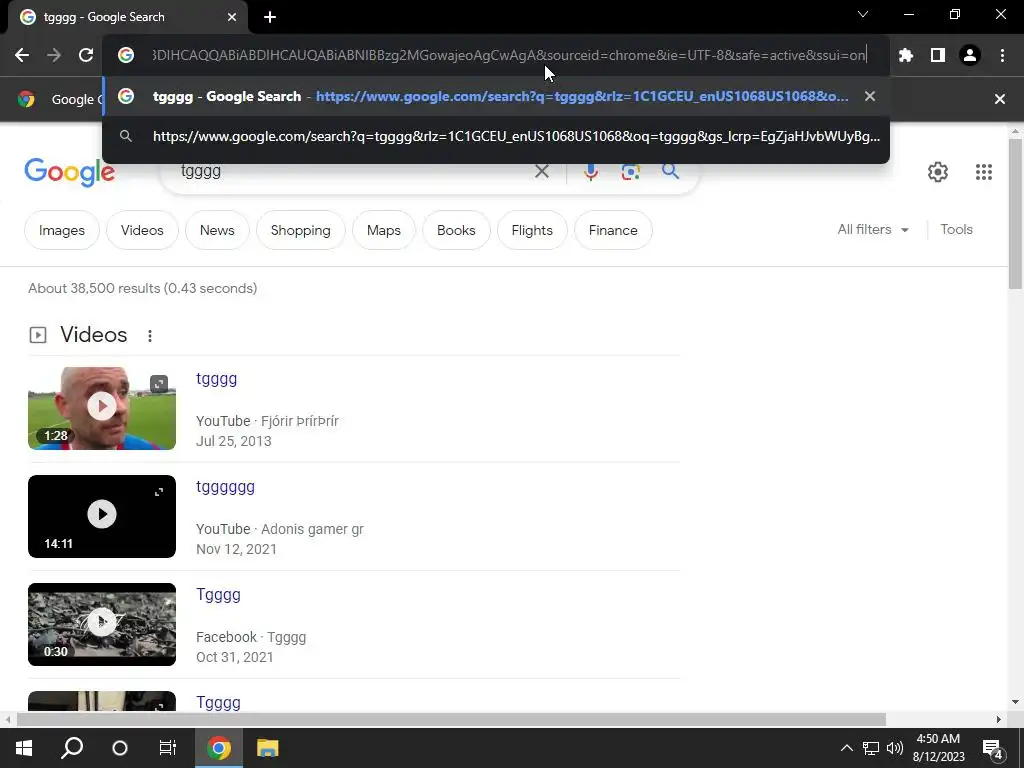Open the Tgggg Facebook video link from Oct 31, 2021
The image size is (1024, 768).
point(218,595)
